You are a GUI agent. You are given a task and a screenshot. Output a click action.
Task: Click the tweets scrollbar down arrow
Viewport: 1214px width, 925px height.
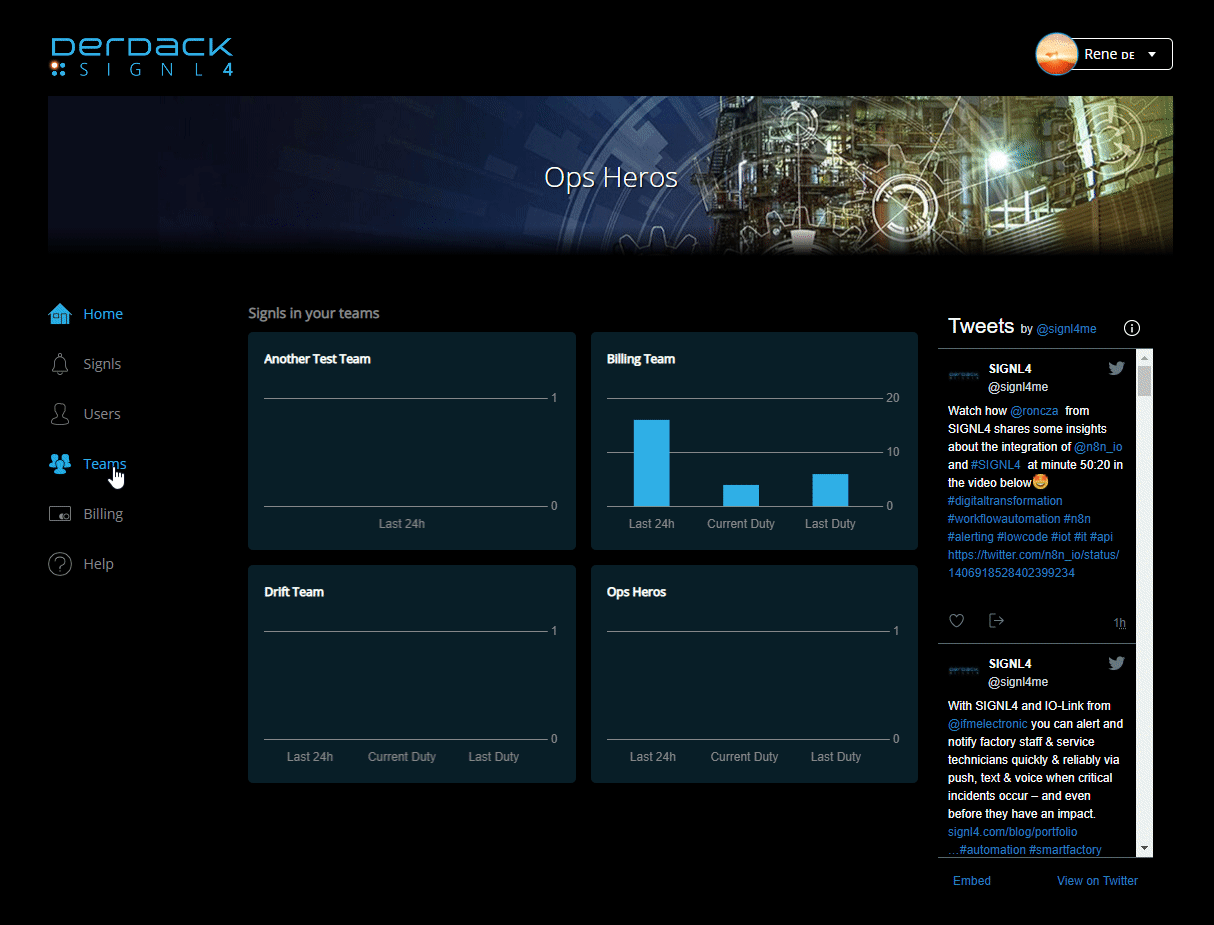tap(1145, 848)
